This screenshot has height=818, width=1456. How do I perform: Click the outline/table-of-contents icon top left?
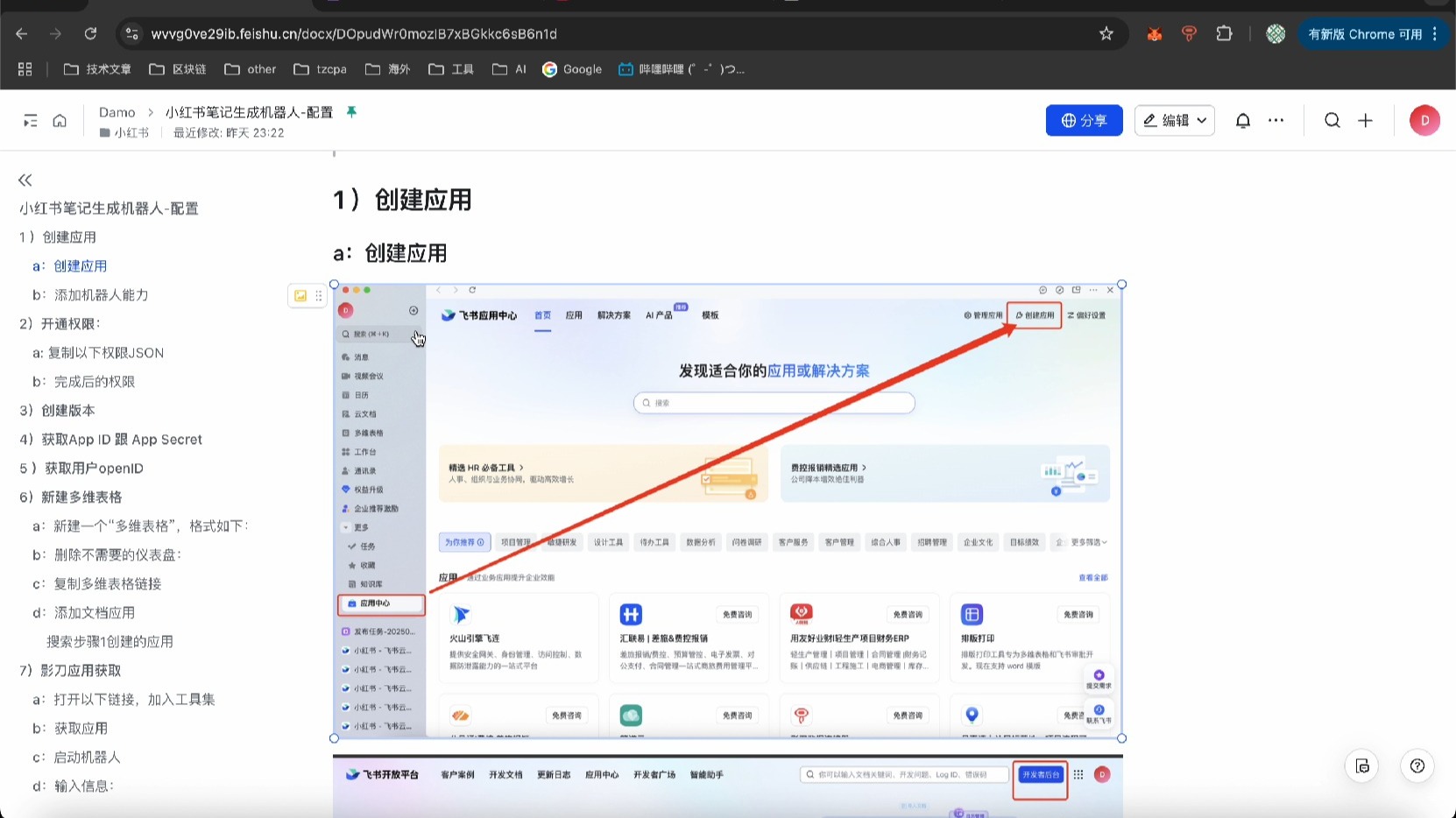(29, 120)
